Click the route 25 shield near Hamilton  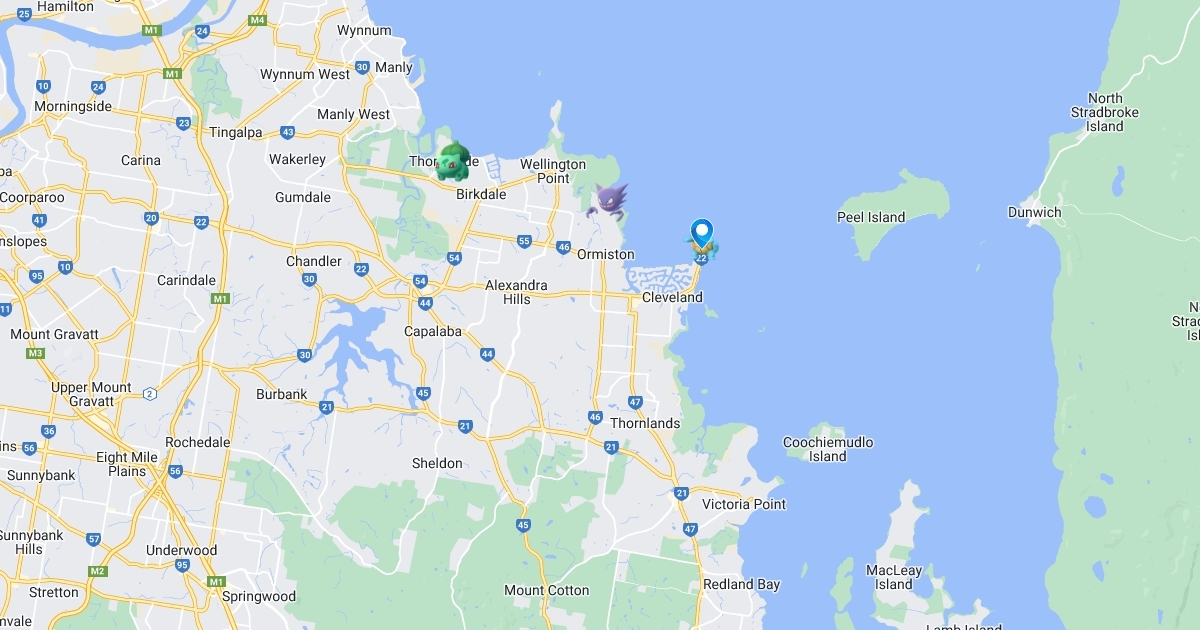24,13
